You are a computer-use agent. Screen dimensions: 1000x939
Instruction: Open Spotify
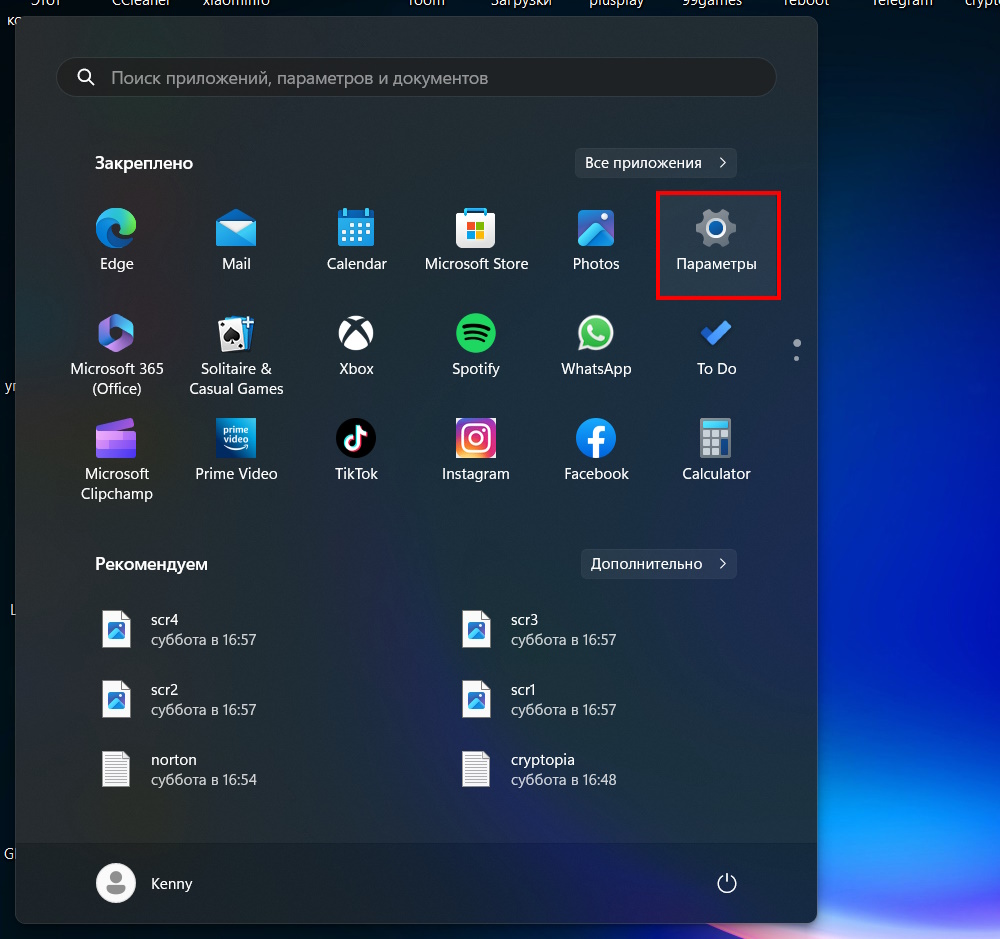coord(476,347)
